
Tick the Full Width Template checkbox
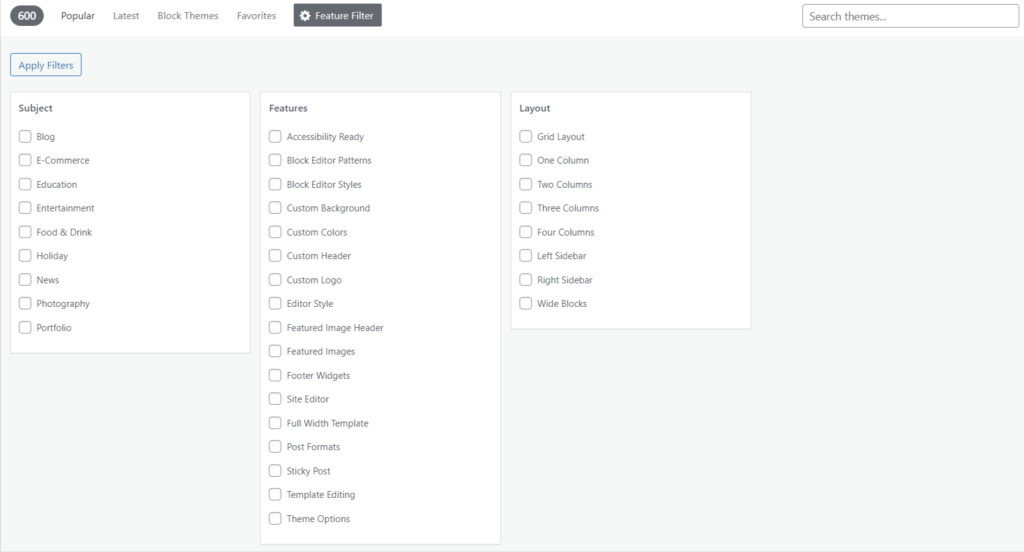[x=275, y=423]
